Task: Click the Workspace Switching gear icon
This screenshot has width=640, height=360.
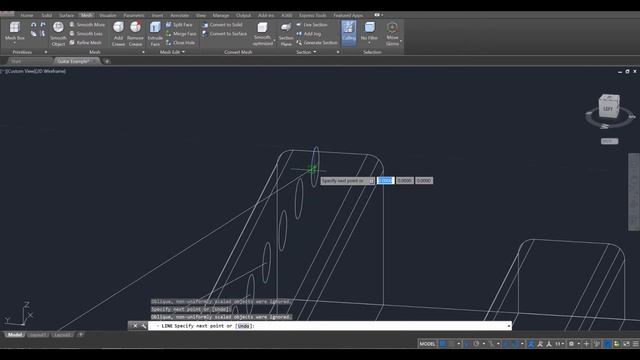Action: [571, 344]
